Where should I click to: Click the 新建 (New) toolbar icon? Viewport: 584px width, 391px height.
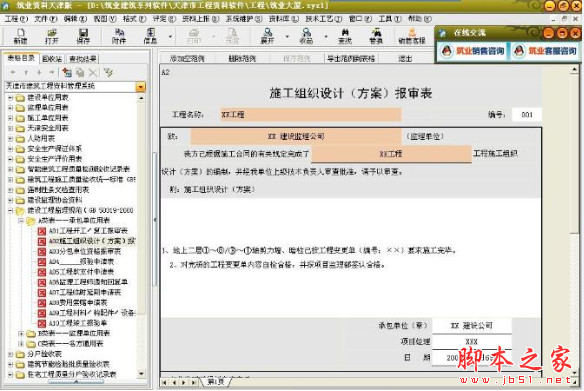tap(20, 36)
